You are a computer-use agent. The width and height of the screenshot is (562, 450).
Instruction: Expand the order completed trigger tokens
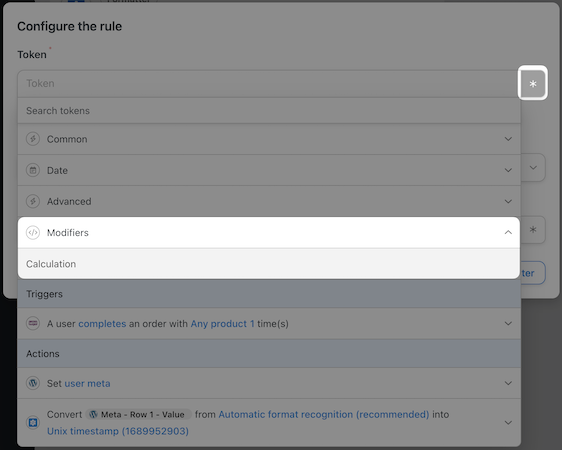pyautogui.click(x=508, y=324)
